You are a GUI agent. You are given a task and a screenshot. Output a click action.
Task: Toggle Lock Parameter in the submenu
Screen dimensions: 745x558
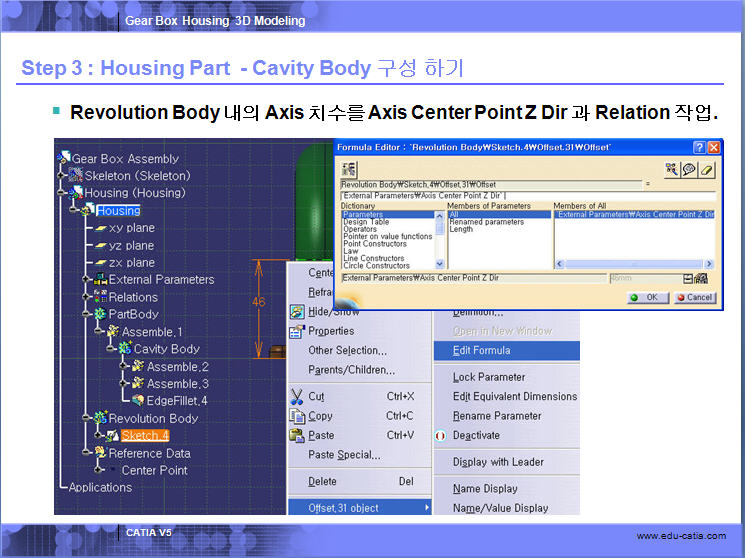click(488, 377)
